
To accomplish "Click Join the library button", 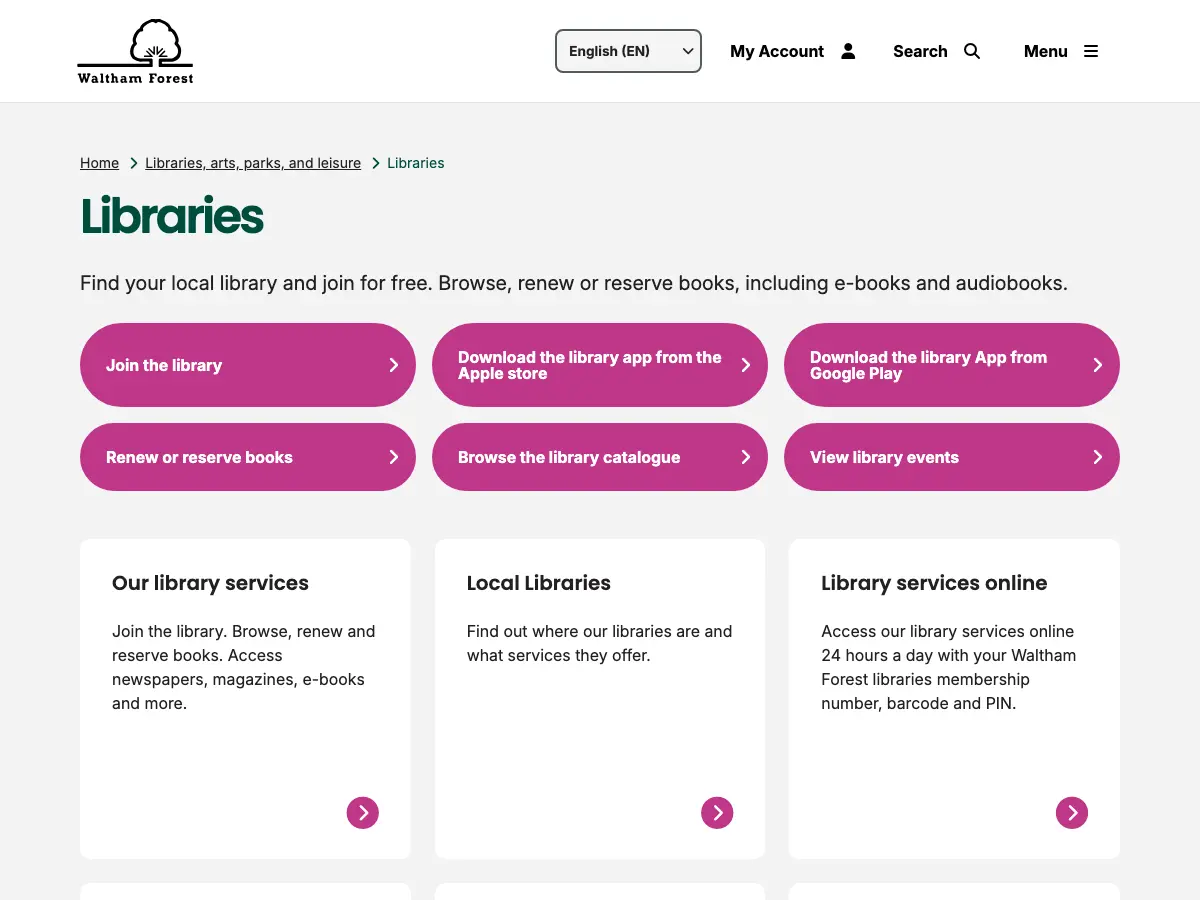I will (248, 365).
